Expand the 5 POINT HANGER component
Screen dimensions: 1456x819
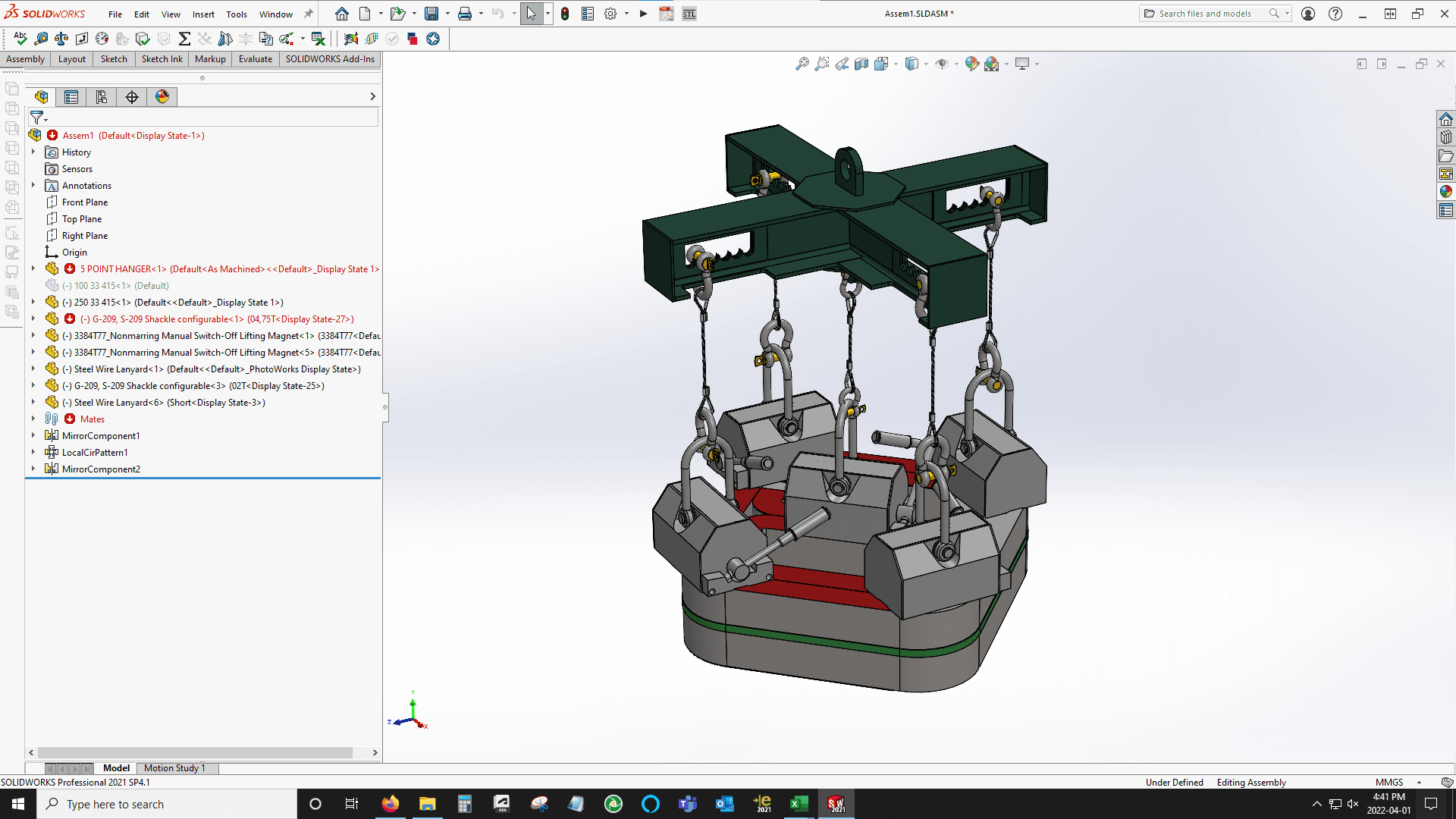pyautogui.click(x=33, y=268)
